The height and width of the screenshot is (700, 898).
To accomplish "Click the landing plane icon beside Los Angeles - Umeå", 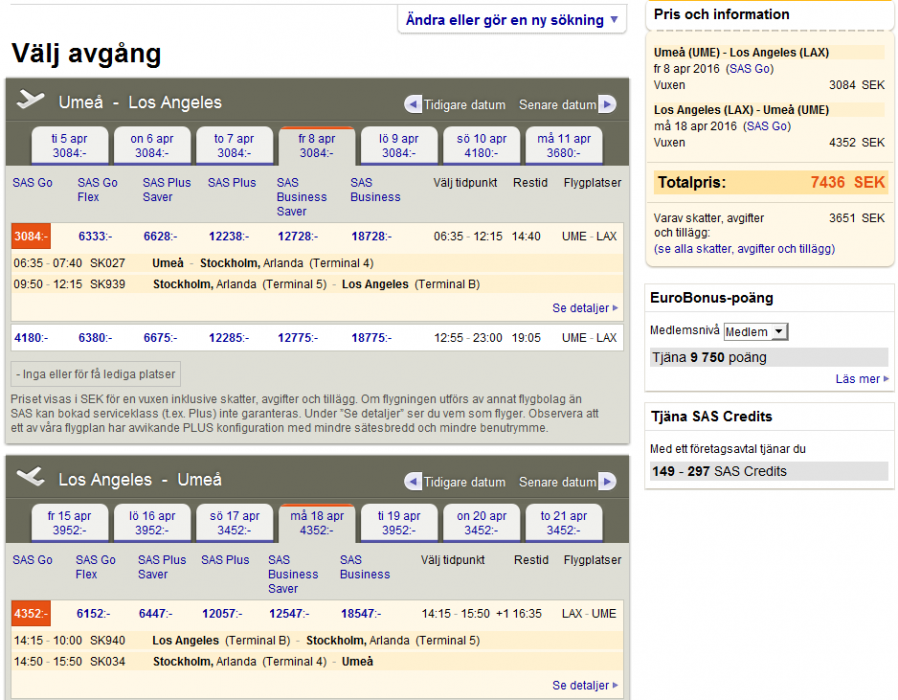I will tap(31, 478).
